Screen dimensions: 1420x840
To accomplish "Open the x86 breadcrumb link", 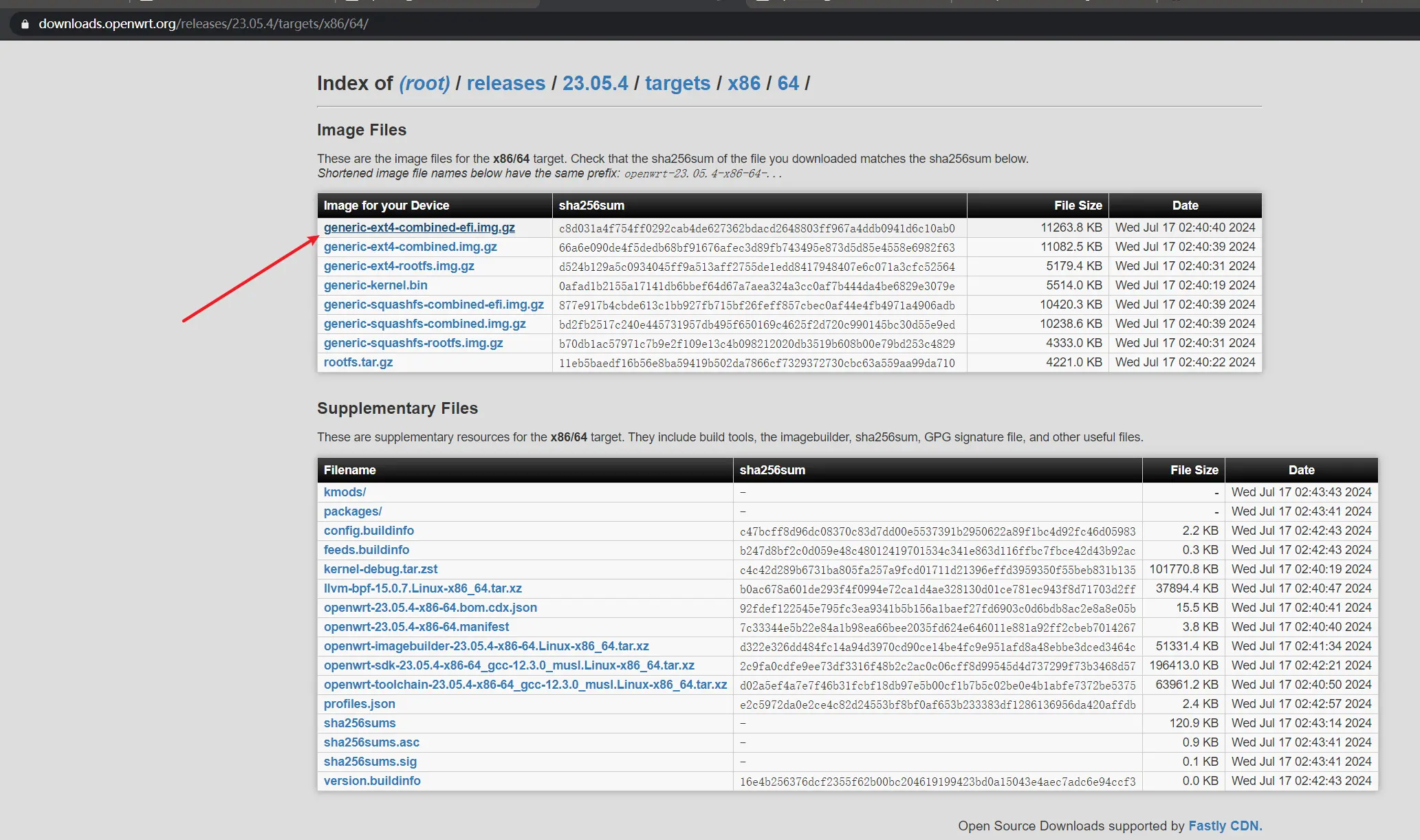I will pos(743,83).
